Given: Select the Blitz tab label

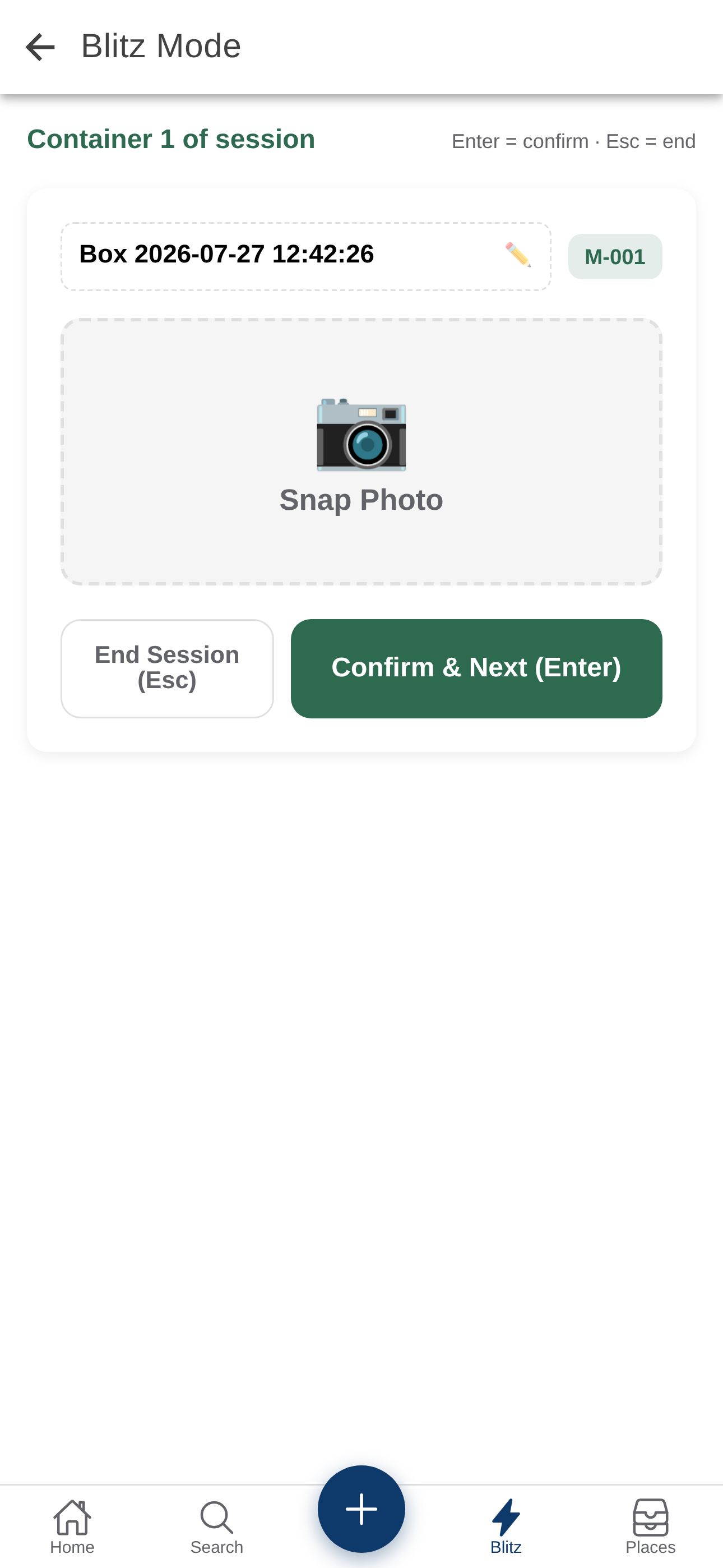Looking at the screenshot, I should point(506,1547).
